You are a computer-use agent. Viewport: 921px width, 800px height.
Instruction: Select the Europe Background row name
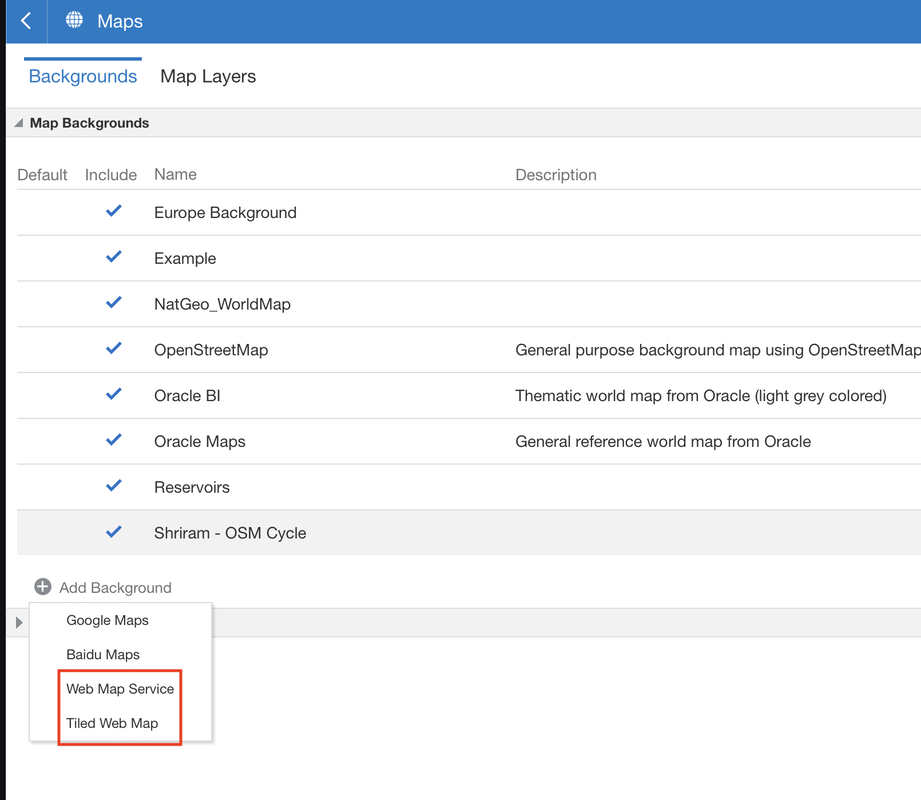225,213
